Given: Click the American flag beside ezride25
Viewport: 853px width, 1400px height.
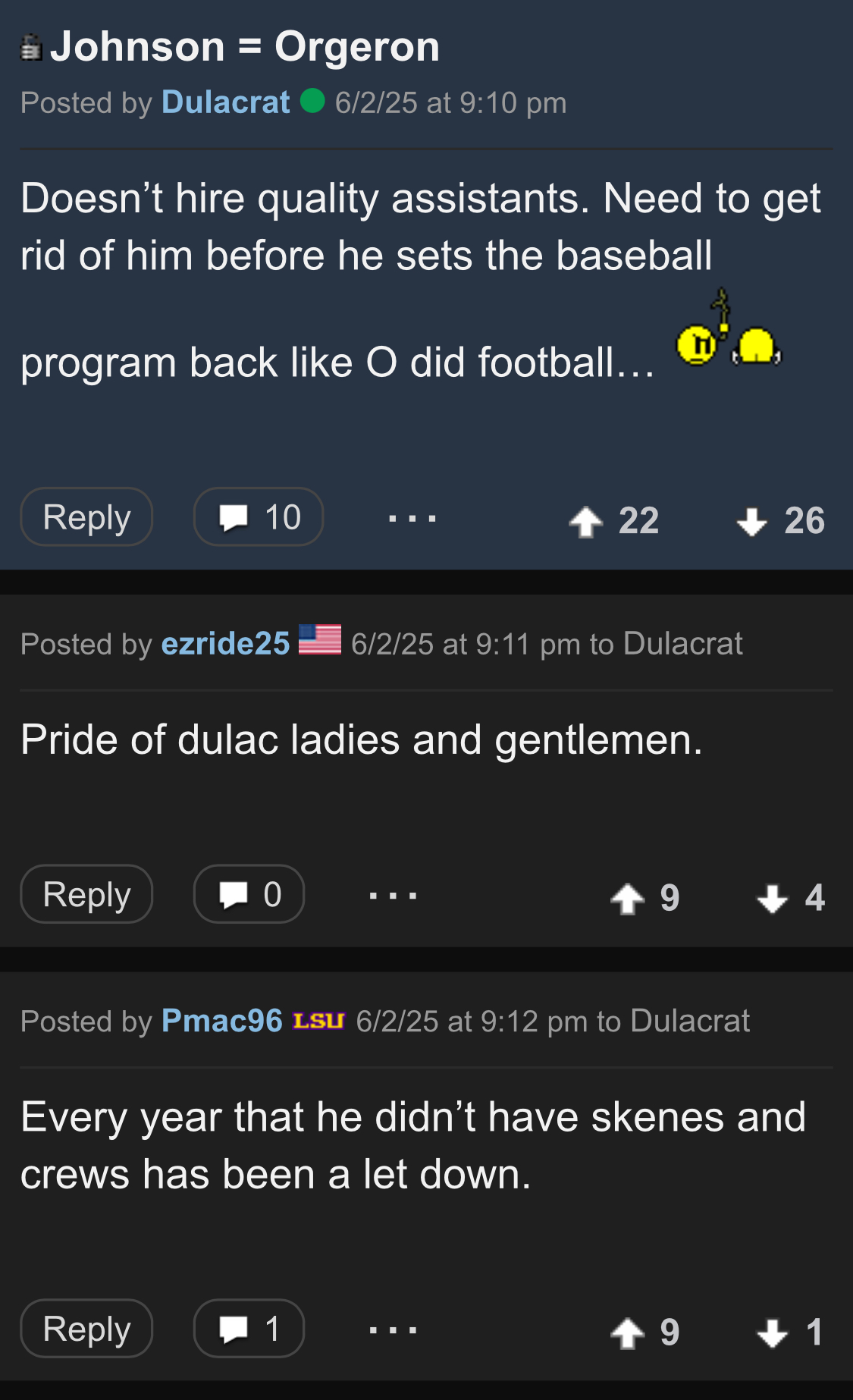Looking at the screenshot, I should (319, 640).
